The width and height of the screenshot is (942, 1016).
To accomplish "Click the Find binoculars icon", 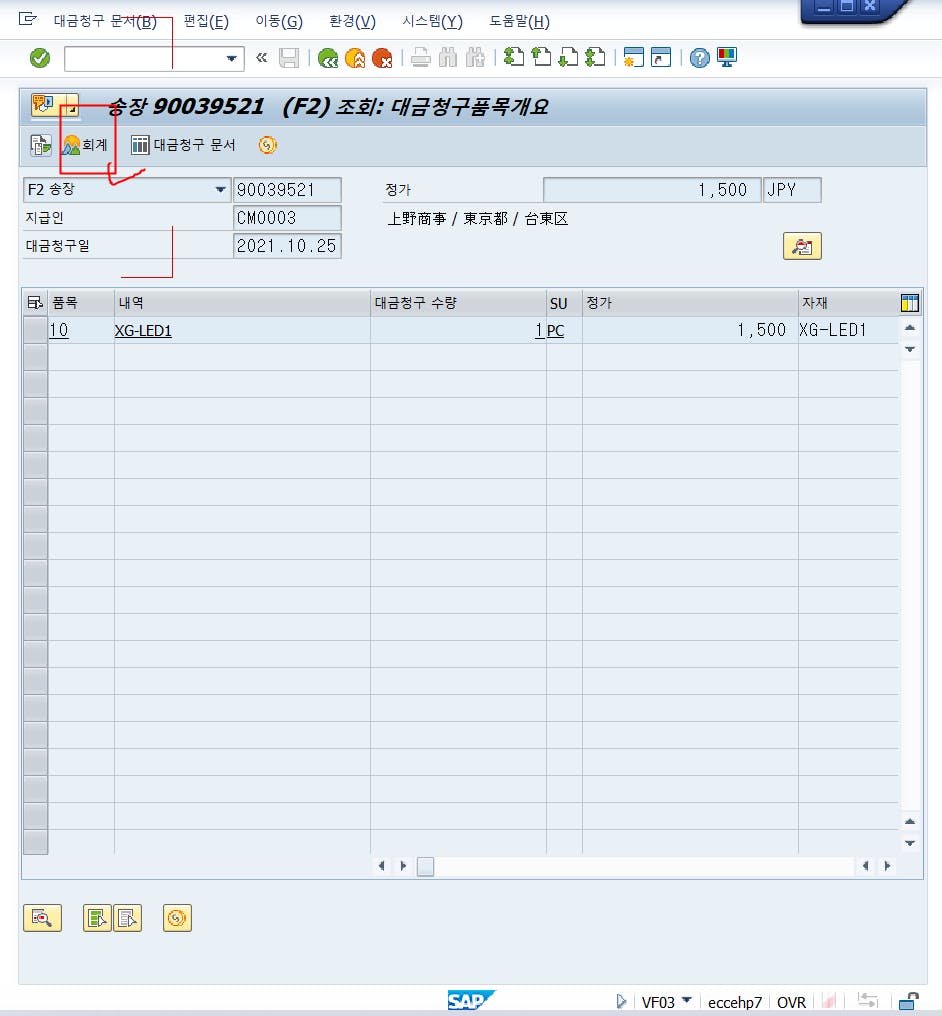I will click(x=448, y=58).
